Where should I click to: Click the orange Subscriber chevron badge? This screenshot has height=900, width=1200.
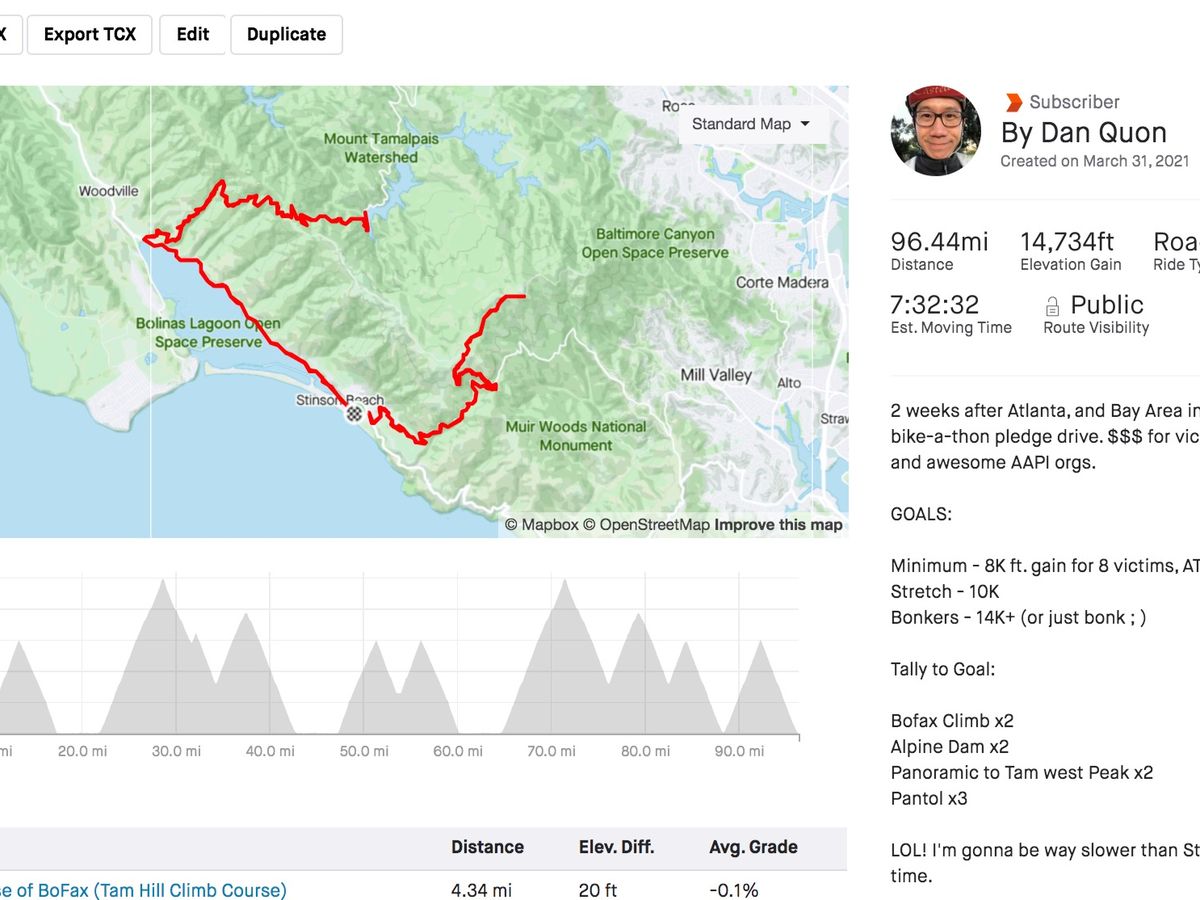[1014, 102]
